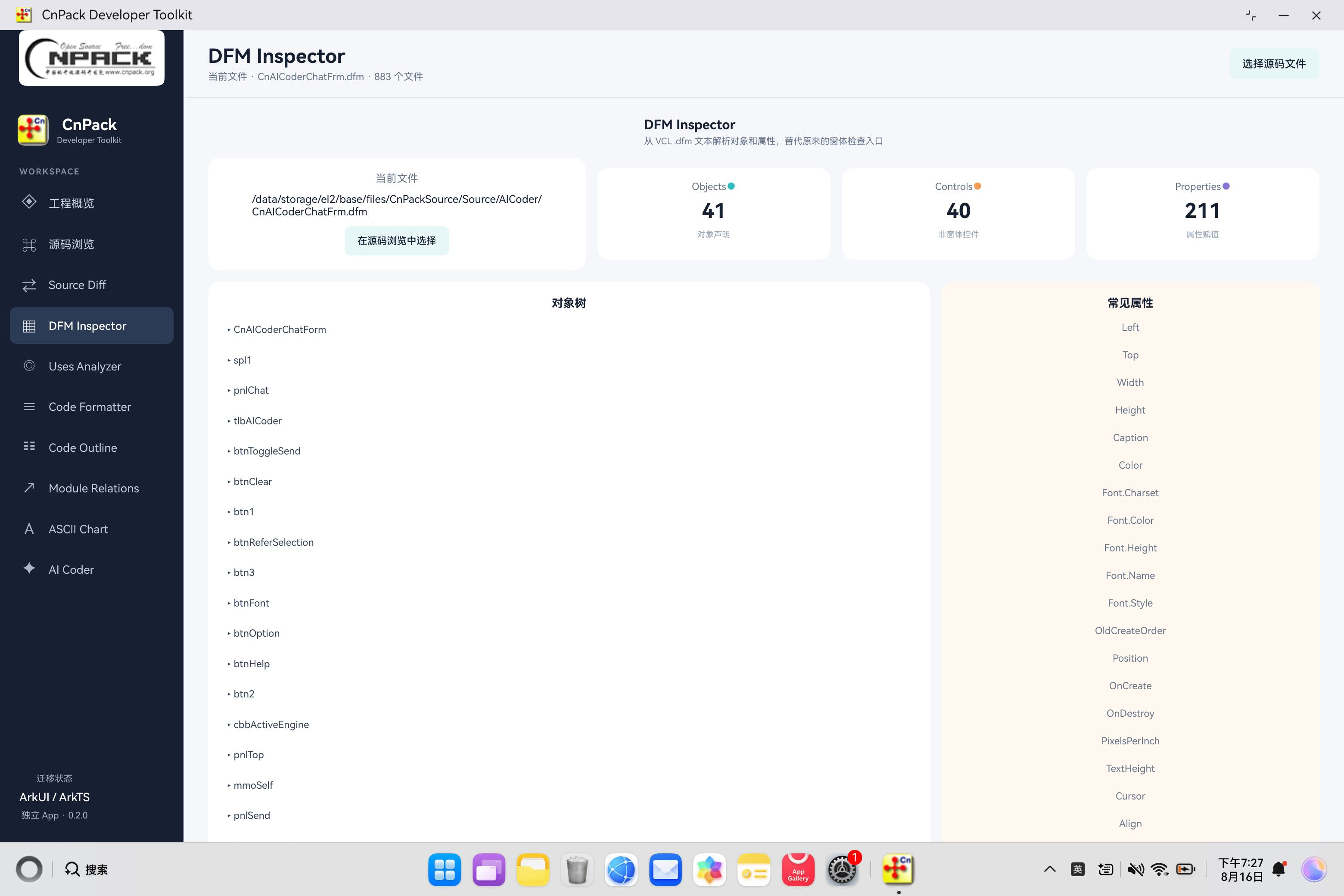The height and width of the screenshot is (896, 1344).
Task: Click 搜索 in the taskbar
Action: tap(86, 870)
